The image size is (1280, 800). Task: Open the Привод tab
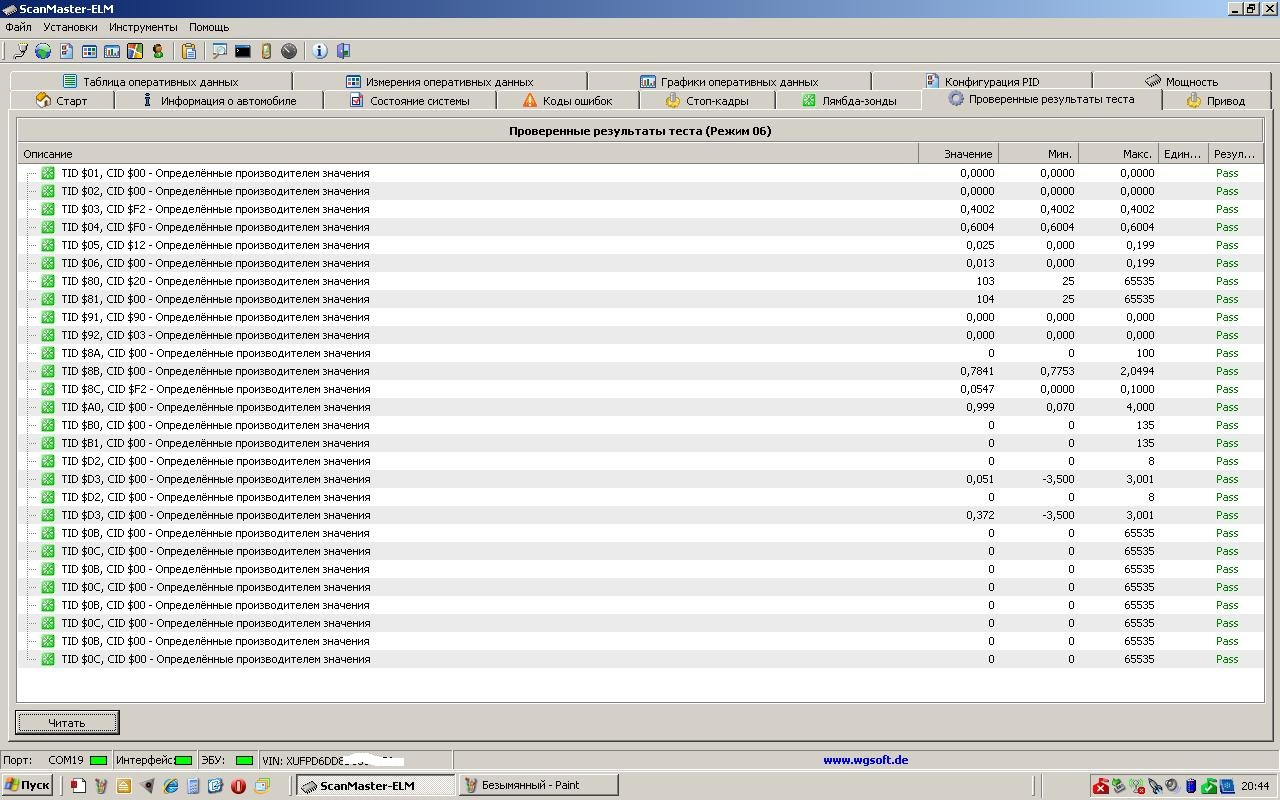click(1216, 100)
